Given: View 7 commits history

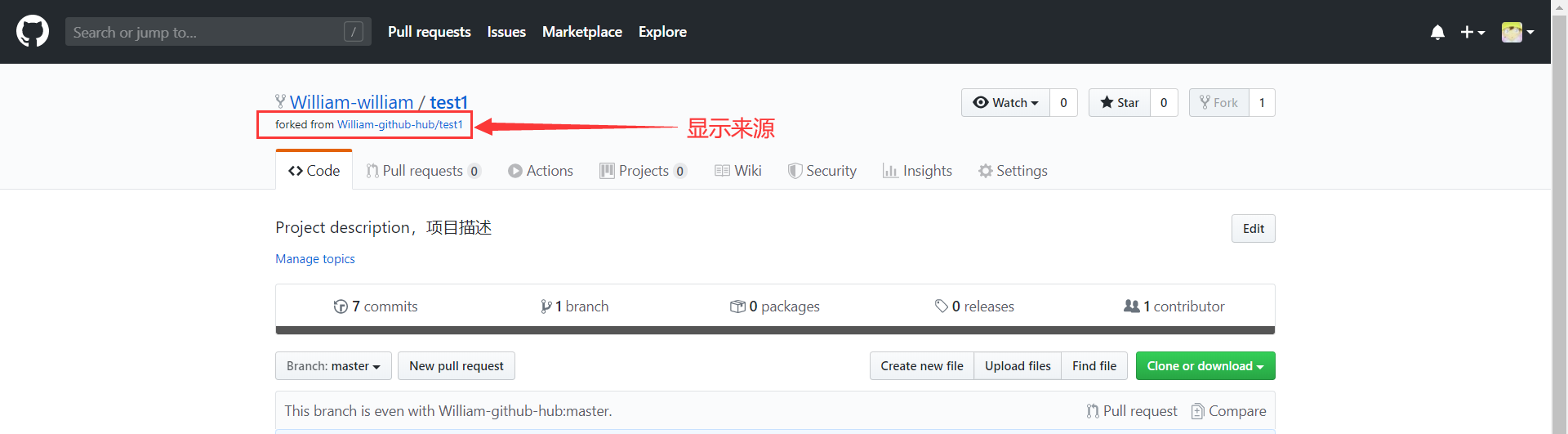Looking at the screenshot, I should (x=376, y=306).
